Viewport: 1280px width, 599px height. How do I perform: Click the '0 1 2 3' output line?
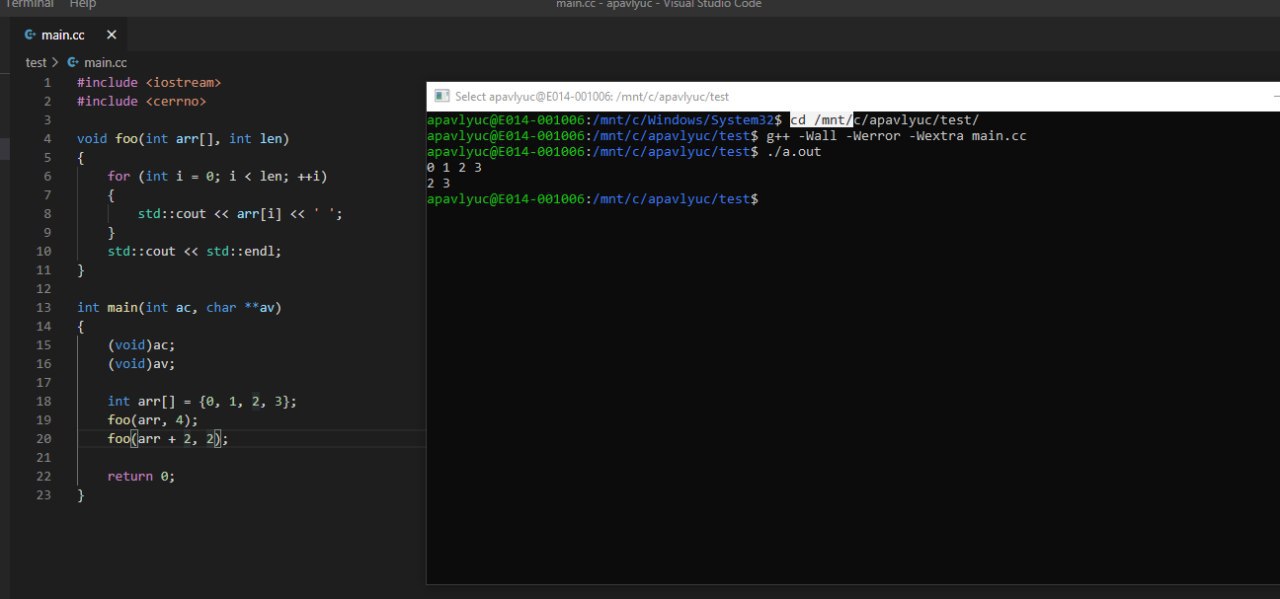tap(454, 167)
